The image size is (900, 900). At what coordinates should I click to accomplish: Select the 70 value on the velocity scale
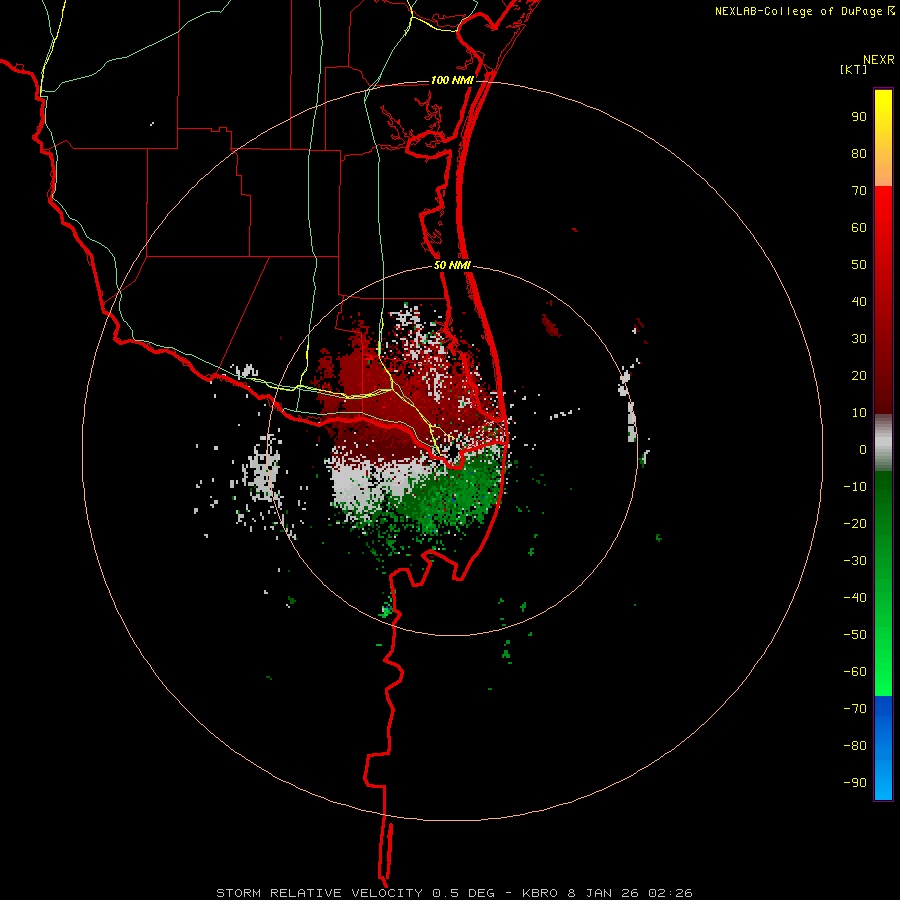point(859,191)
